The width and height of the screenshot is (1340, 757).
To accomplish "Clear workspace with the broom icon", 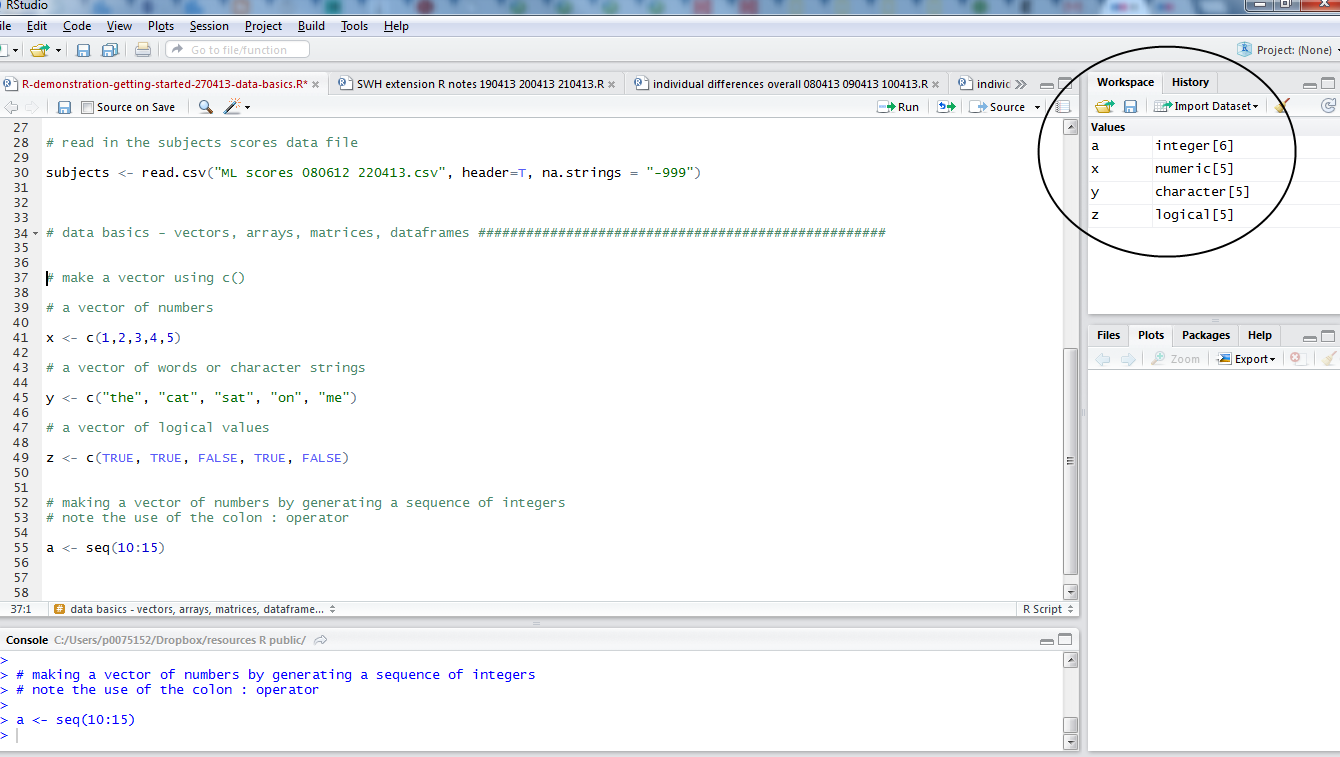I will 1282,106.
